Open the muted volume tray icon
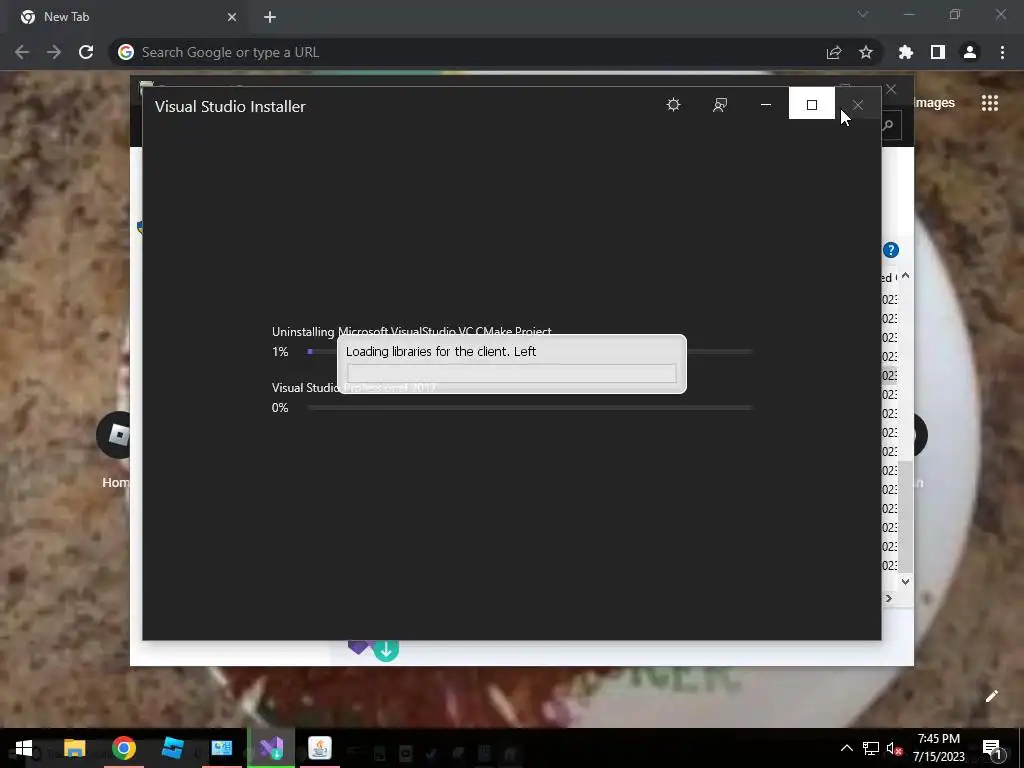Screen dimensions: 1024x768 click(x=895, y=748)
